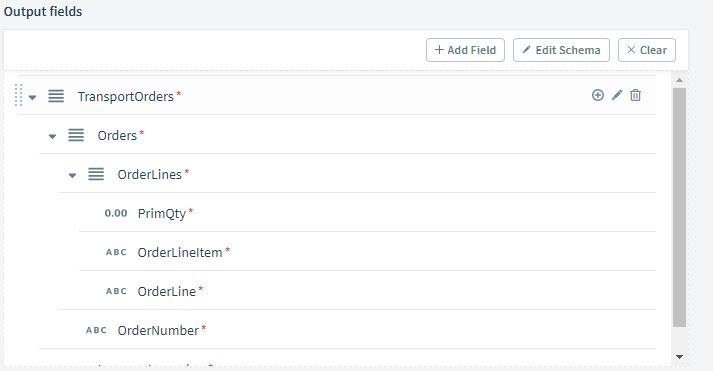Viewport: 713px width, 371px height.
Task: Select the OrderLine field row
Action: tap(367, 291)
